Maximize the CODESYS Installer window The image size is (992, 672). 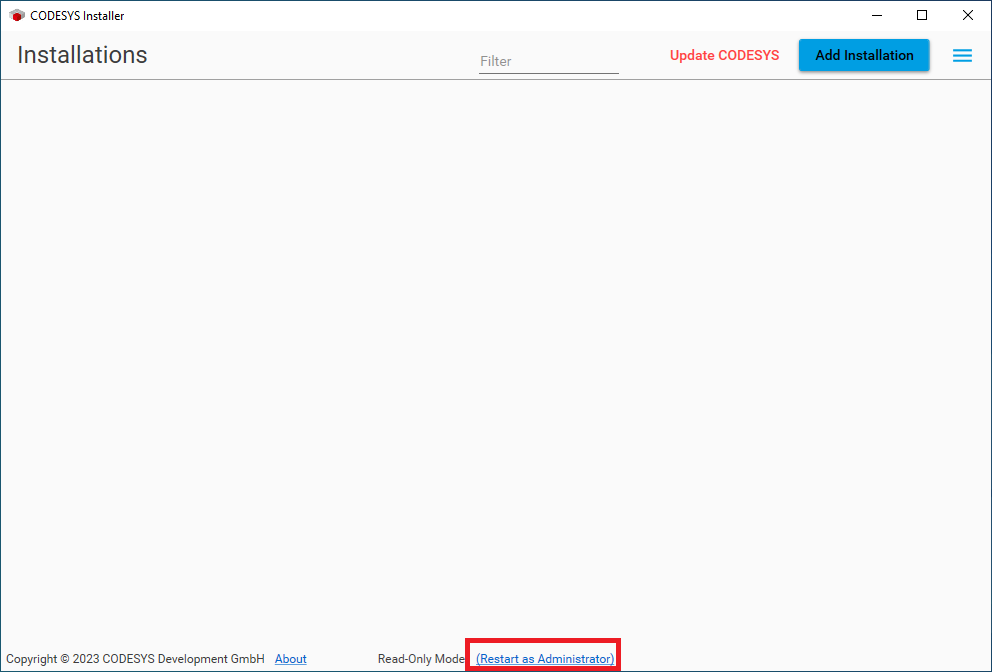(x=922, y=16)
